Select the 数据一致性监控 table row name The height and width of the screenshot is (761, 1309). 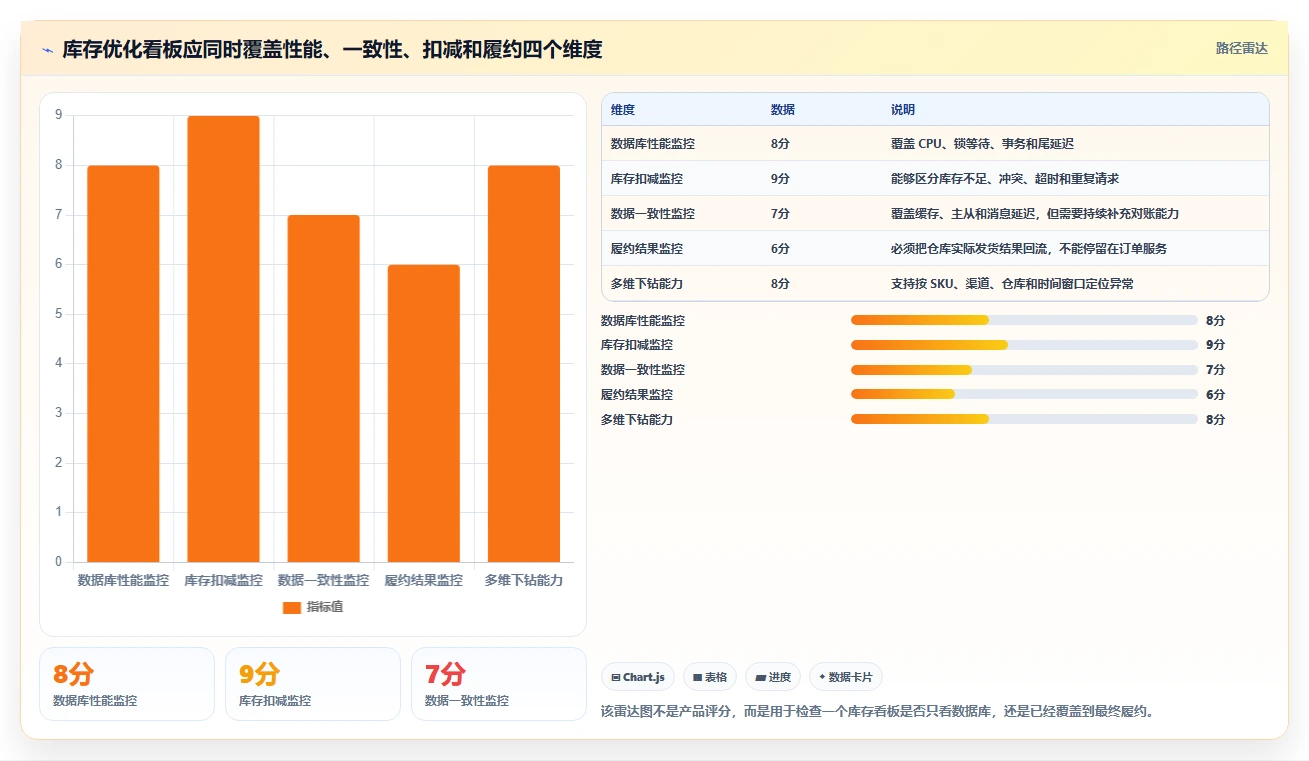point(652,214)
